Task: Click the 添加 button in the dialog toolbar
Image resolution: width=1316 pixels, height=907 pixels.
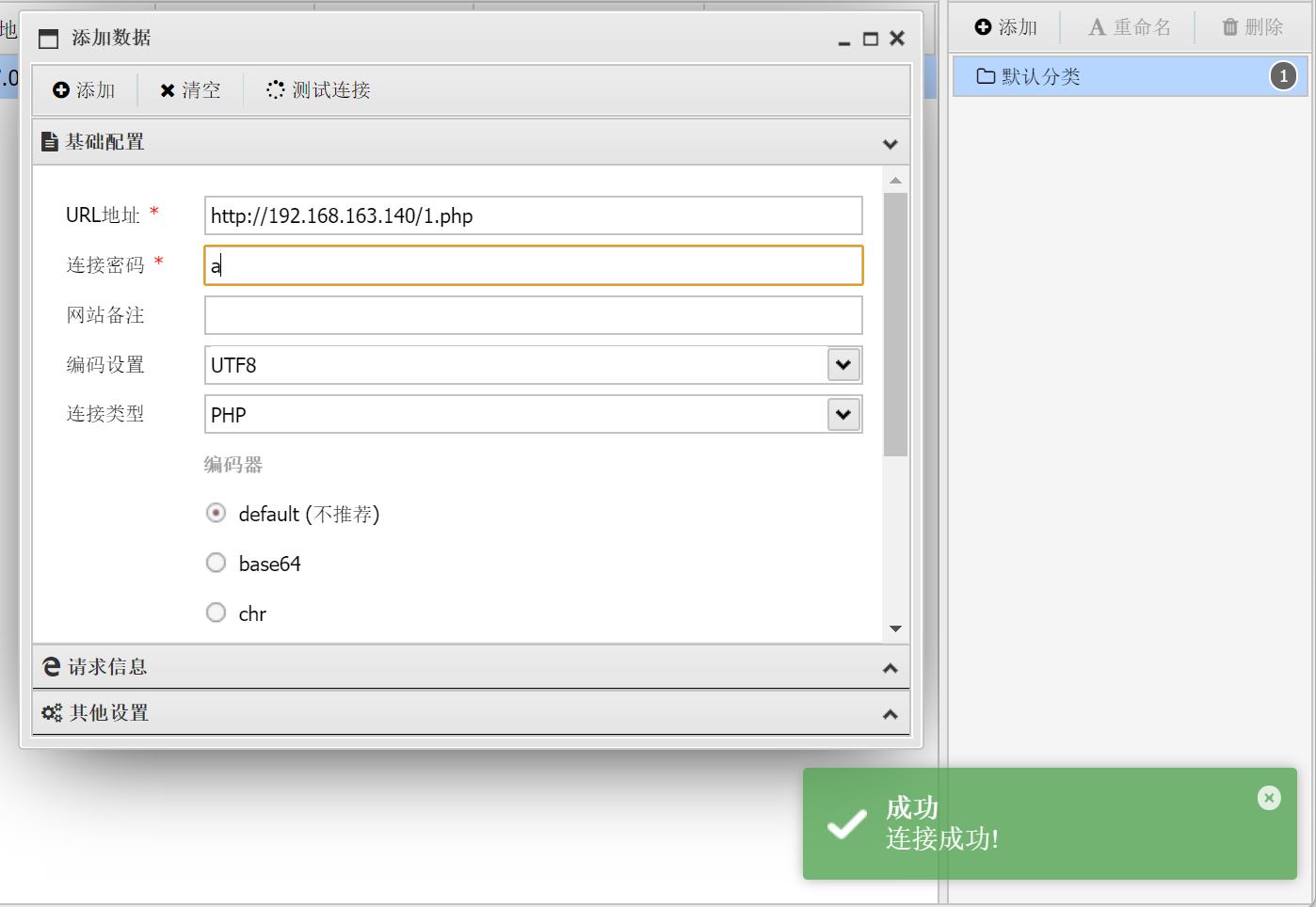Action: (84, 90)
